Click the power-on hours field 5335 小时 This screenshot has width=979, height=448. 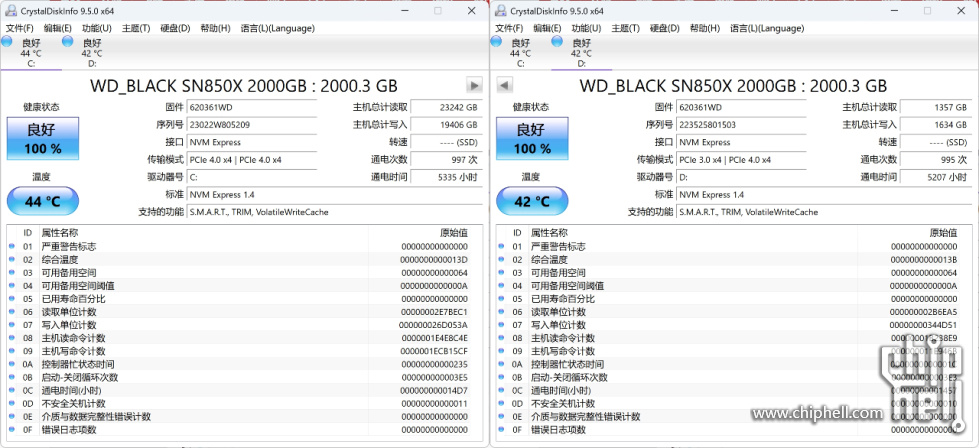coord(446,177)
